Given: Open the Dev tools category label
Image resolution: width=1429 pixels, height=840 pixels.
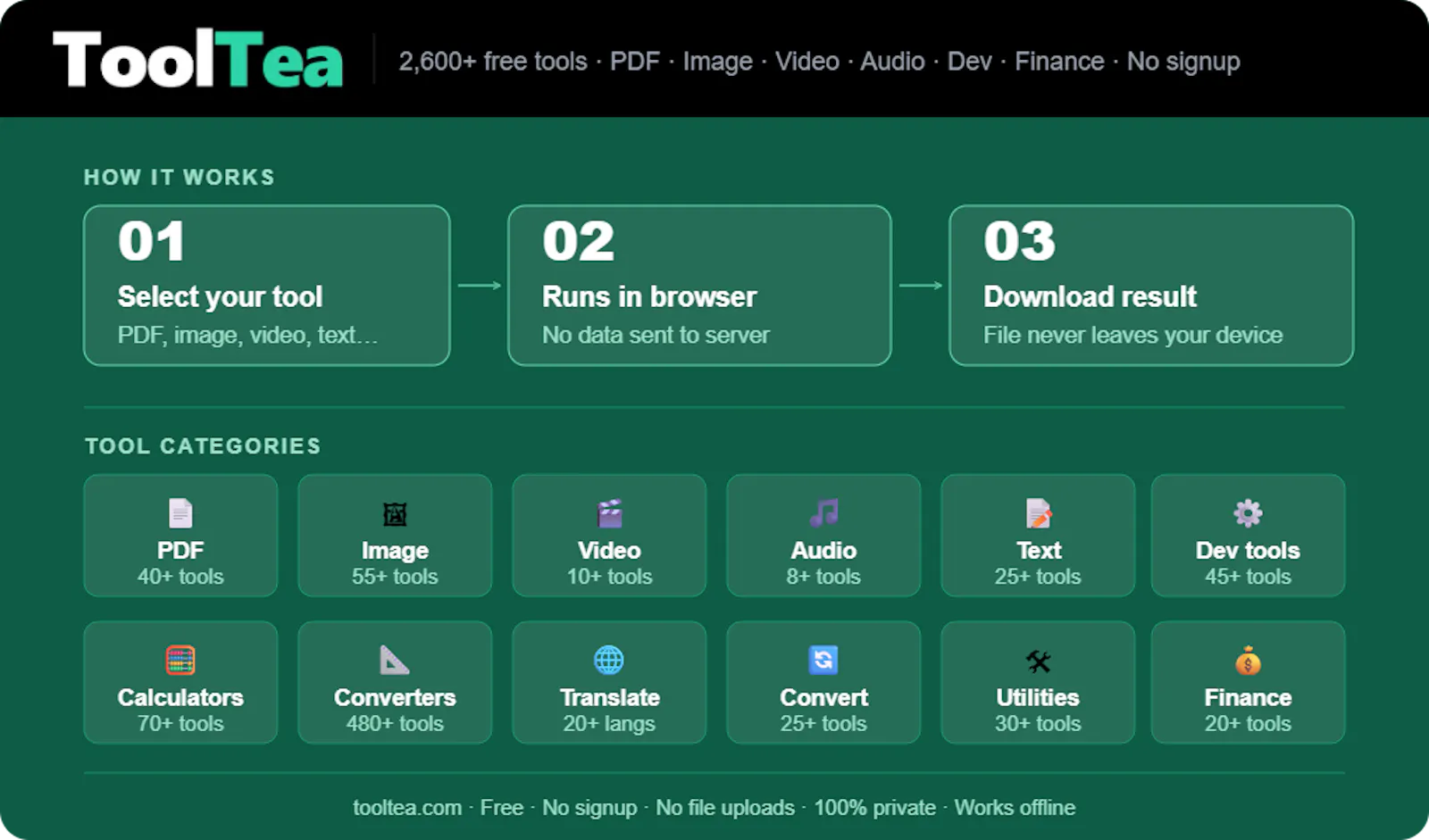Looking at the screenshot, I should (x=1248, y=550).
